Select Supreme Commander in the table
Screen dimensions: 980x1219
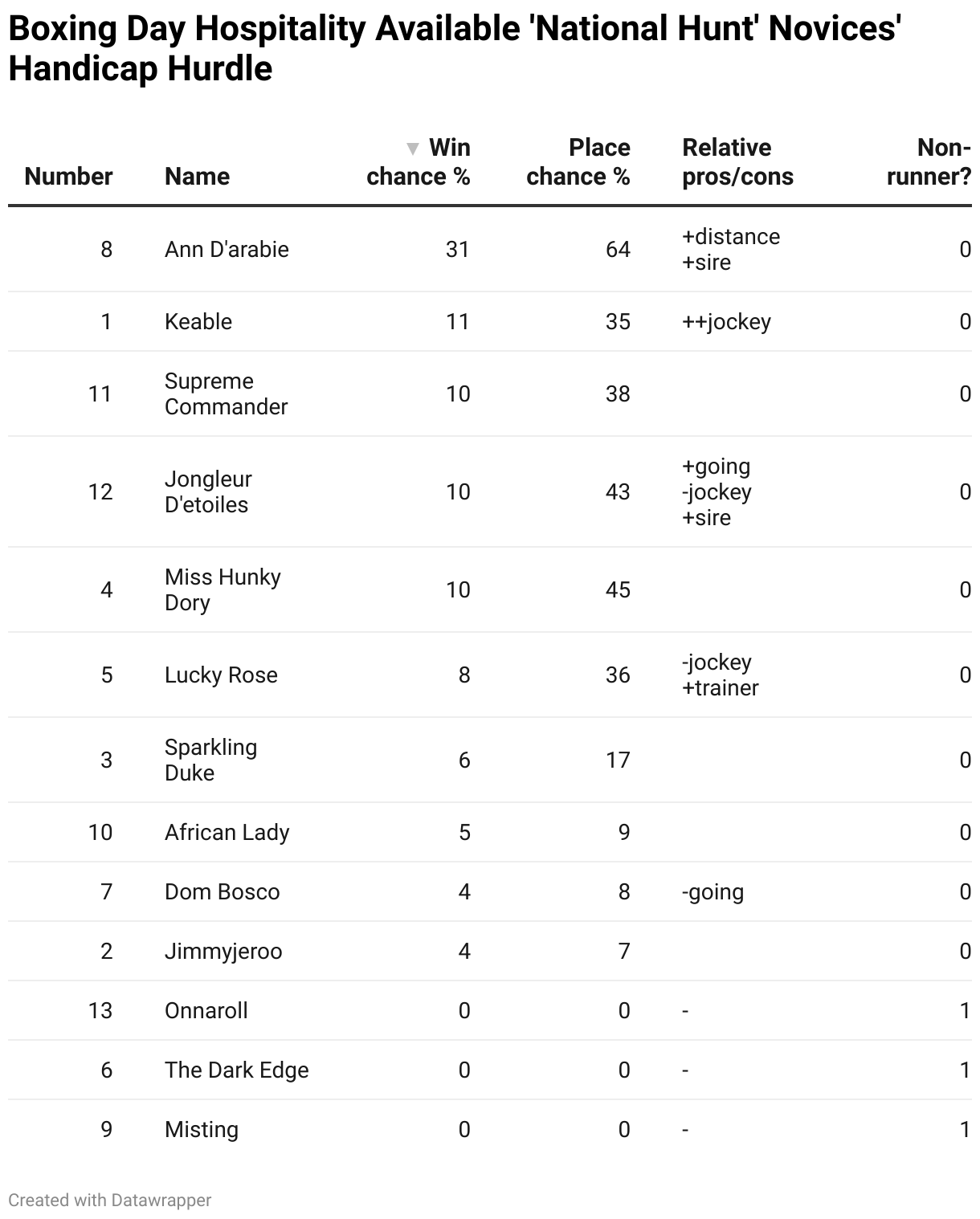tap(226, 394)
